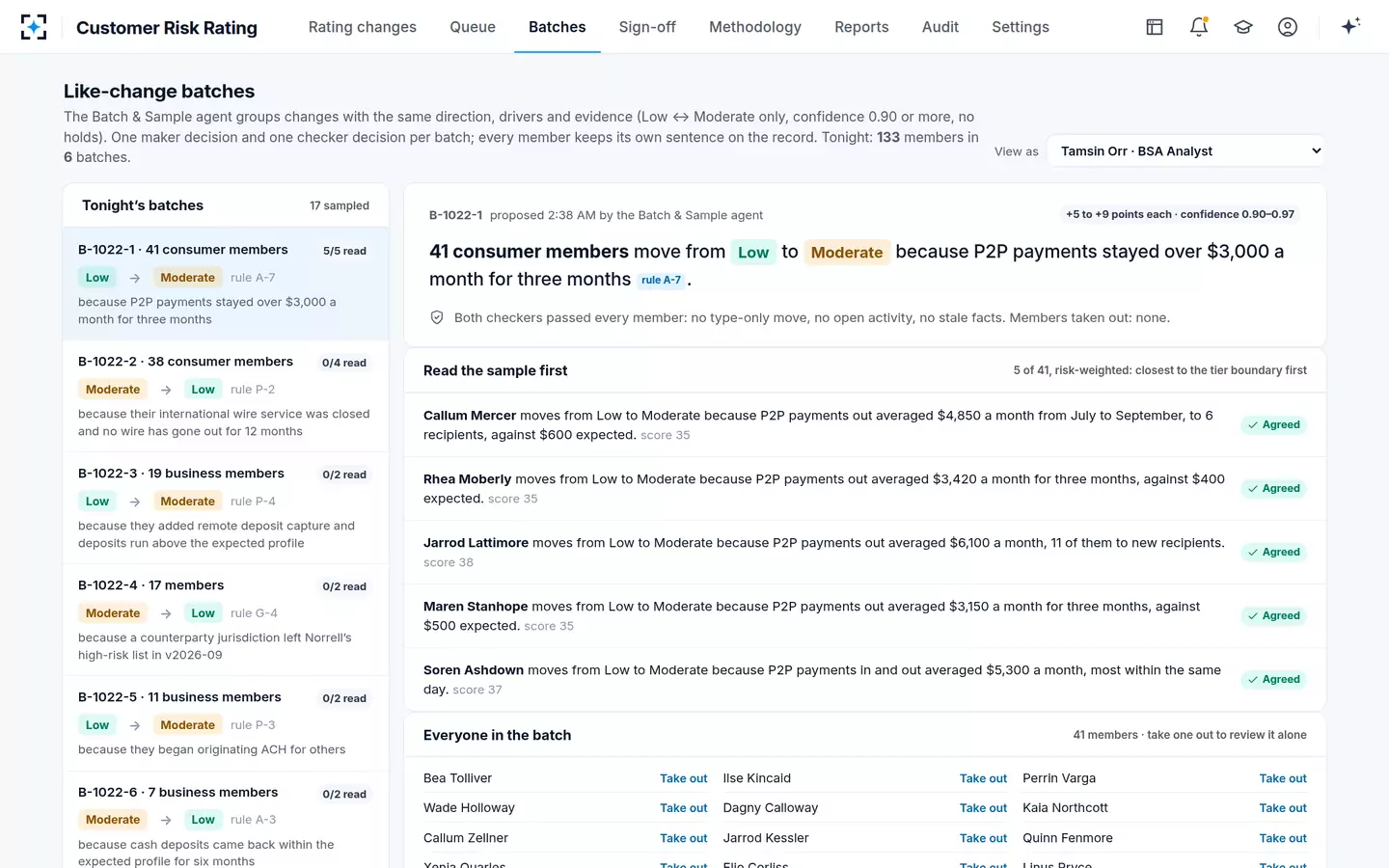
Task: Open the graduation cap training icon
Action: [1243, 27]
